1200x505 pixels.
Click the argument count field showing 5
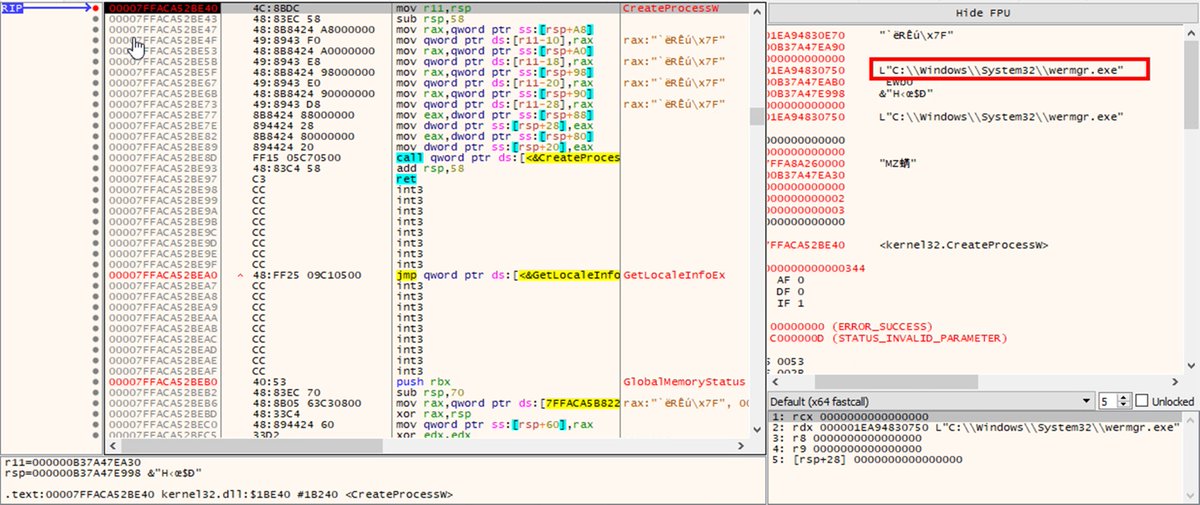point(1108,400)
